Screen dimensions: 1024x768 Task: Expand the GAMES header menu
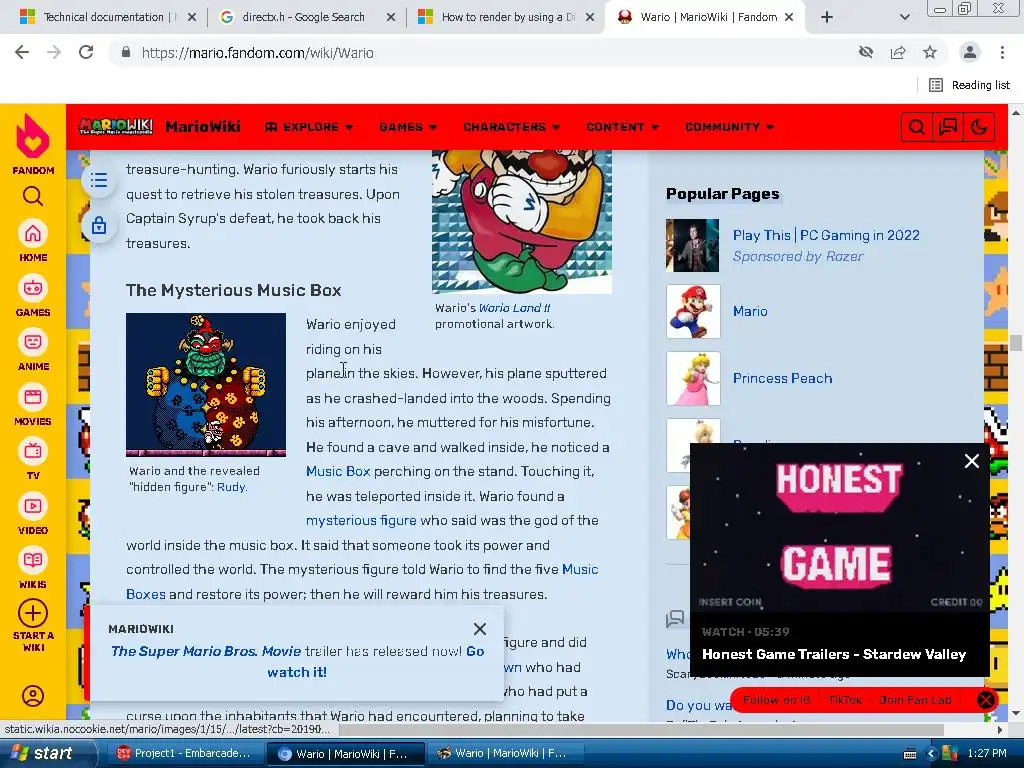tap(408, 127)
